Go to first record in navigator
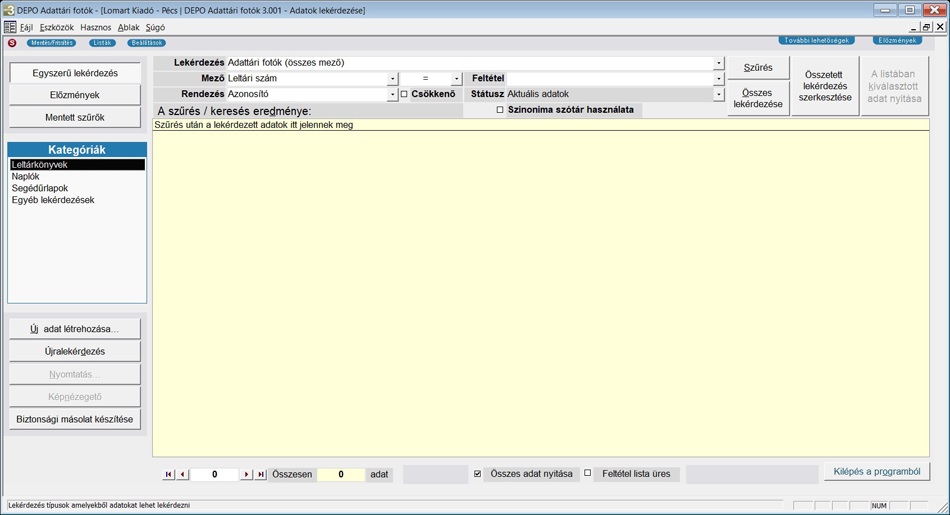This screenshot has height=515, width=950. click(169, 475)
